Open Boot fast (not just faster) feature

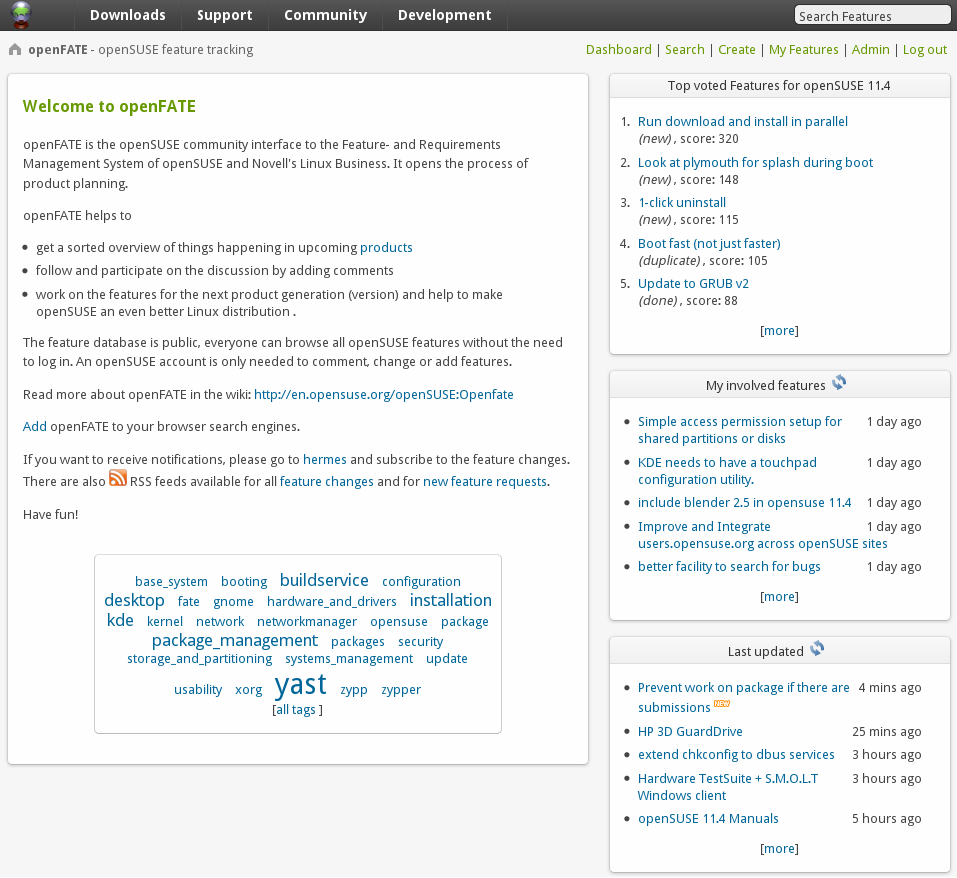(x=709, y=243)
